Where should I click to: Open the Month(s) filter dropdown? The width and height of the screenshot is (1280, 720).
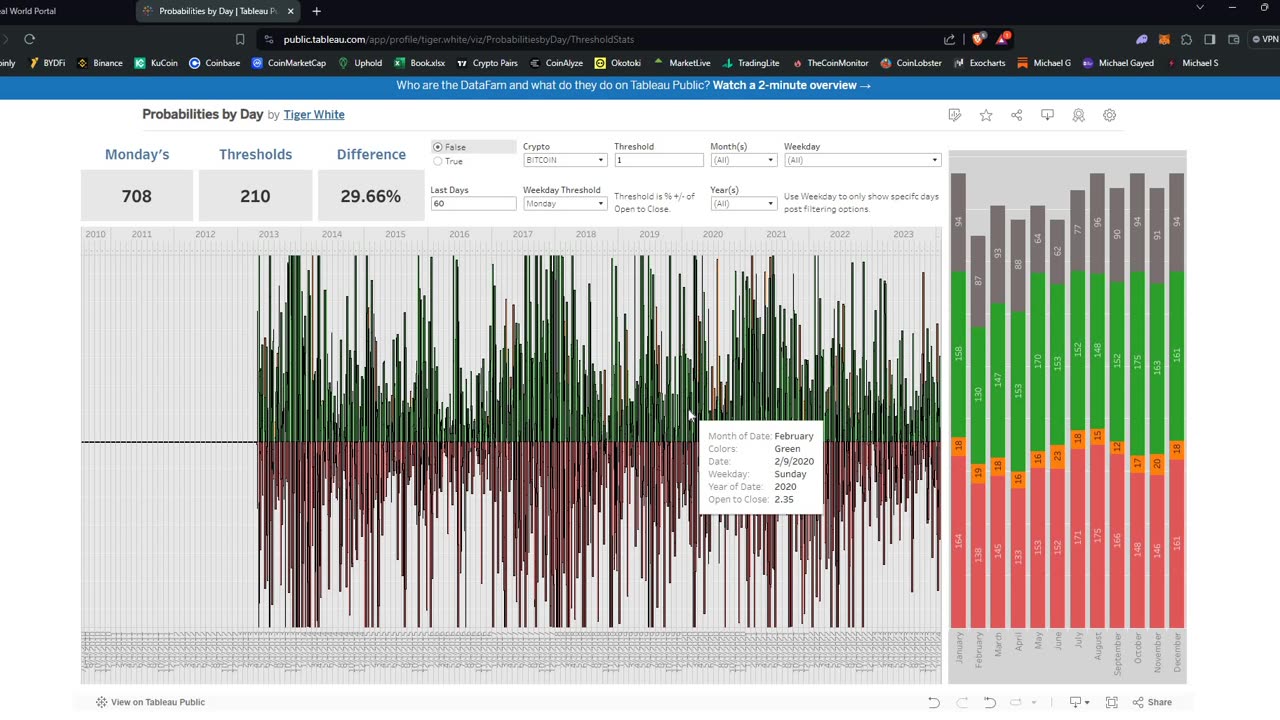tap(743, 160)
